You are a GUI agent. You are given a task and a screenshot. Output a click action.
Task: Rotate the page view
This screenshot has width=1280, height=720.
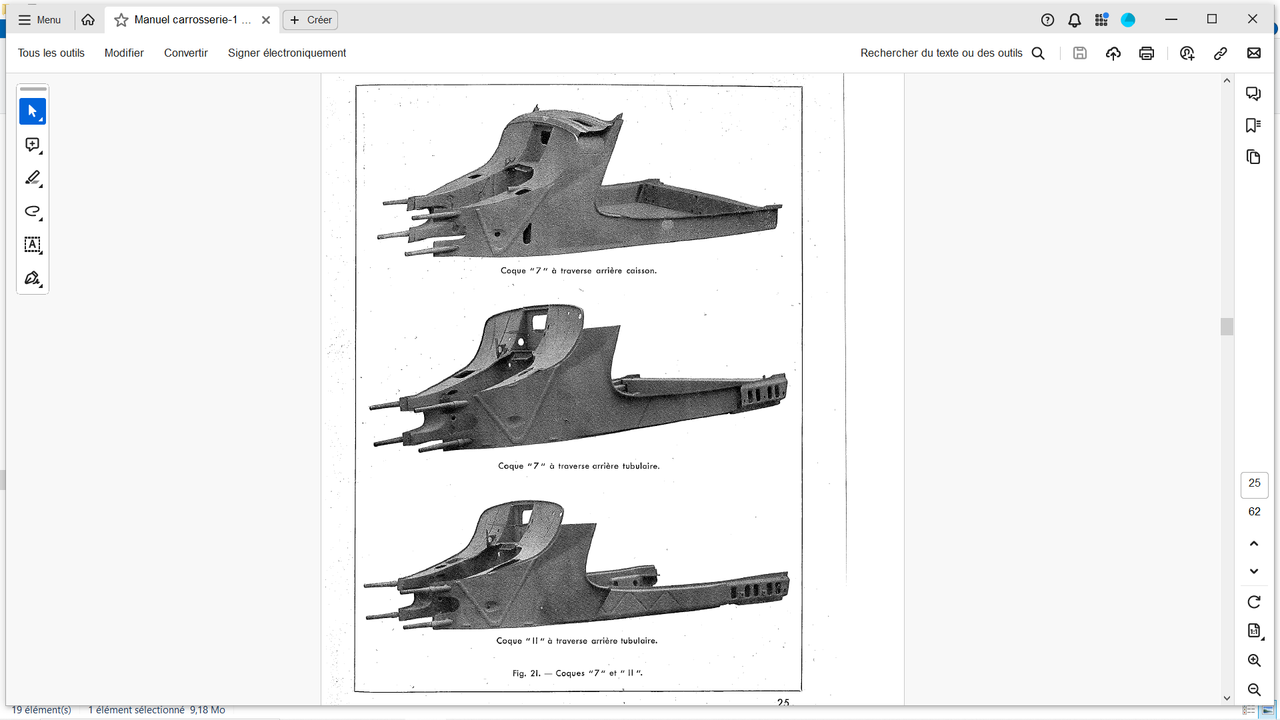(1254, 602)
